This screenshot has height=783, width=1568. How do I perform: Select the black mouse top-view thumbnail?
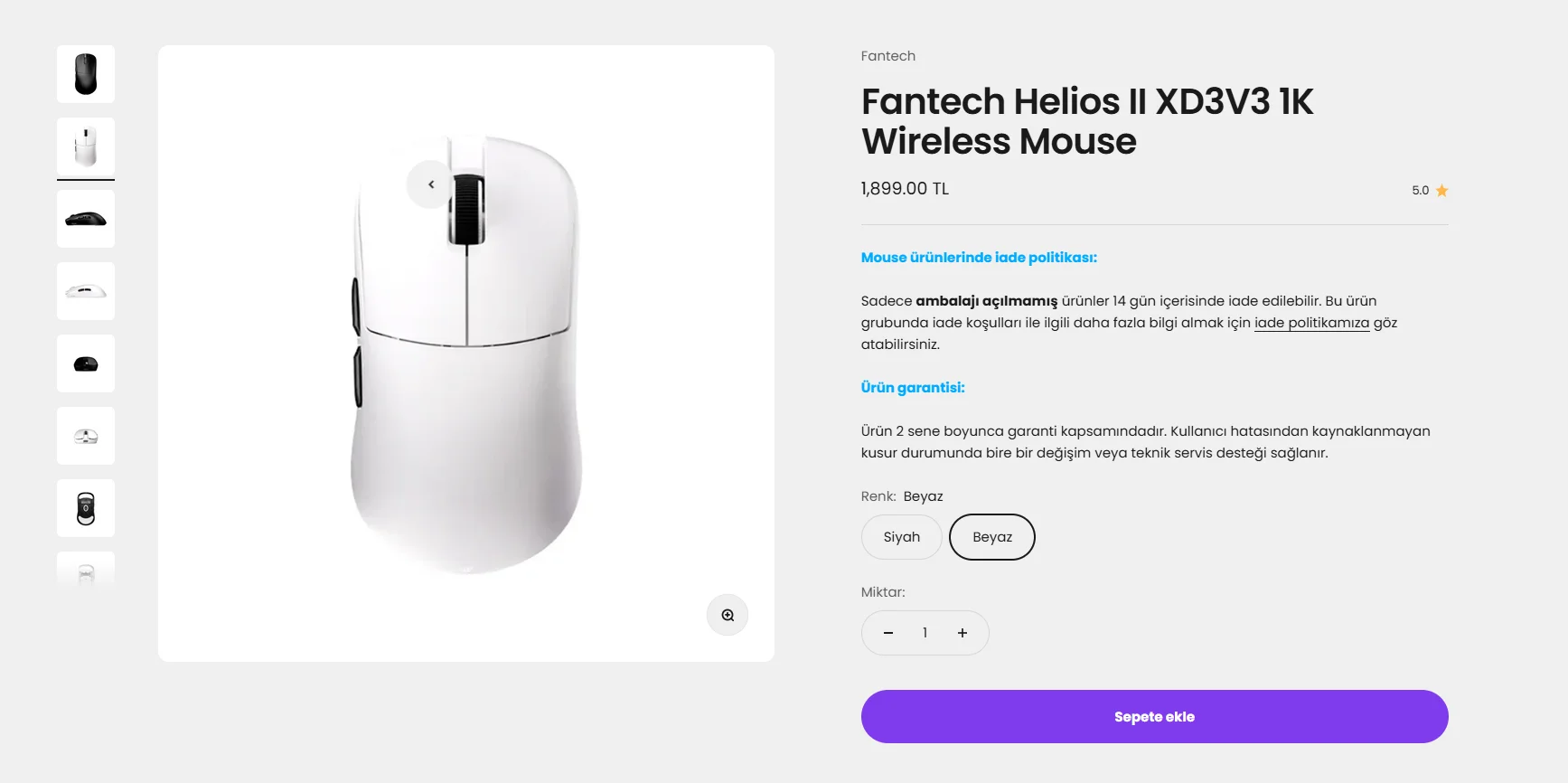tap(86, 74)
